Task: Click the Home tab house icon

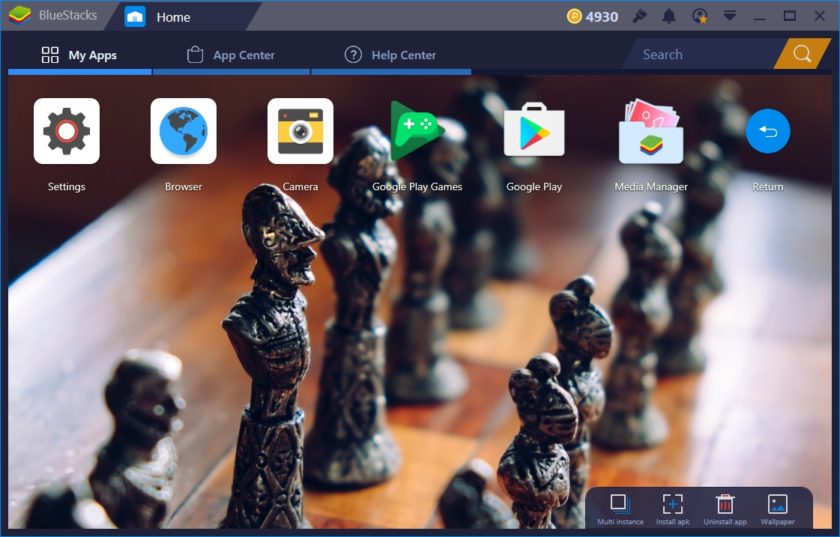Action: pyautogui.click(x=135, y=17)
